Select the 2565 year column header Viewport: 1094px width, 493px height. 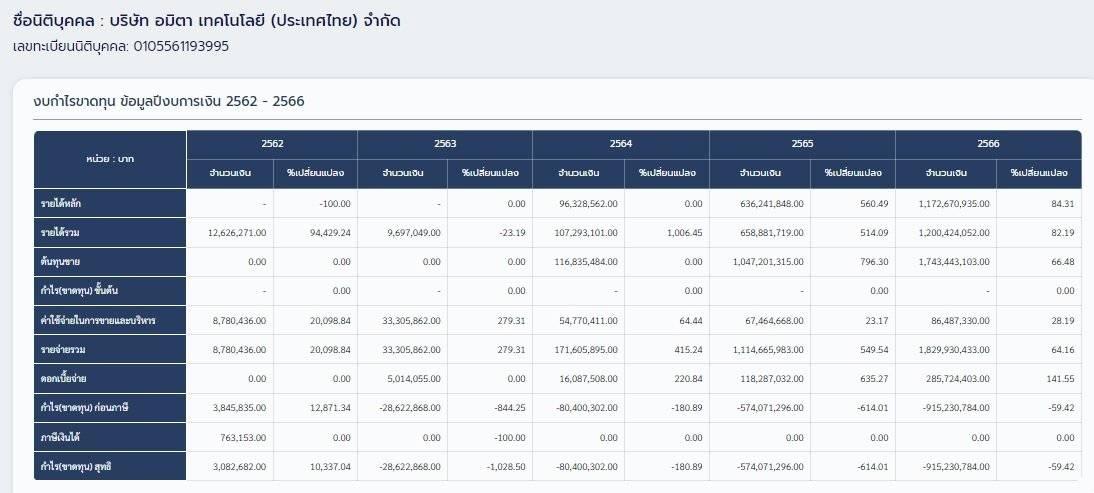(x=802, y=144)
